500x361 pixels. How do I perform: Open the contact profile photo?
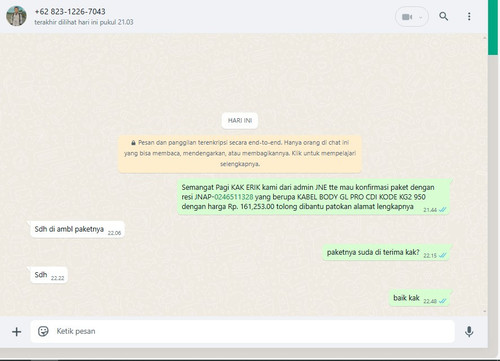click(x=16, y=16)
